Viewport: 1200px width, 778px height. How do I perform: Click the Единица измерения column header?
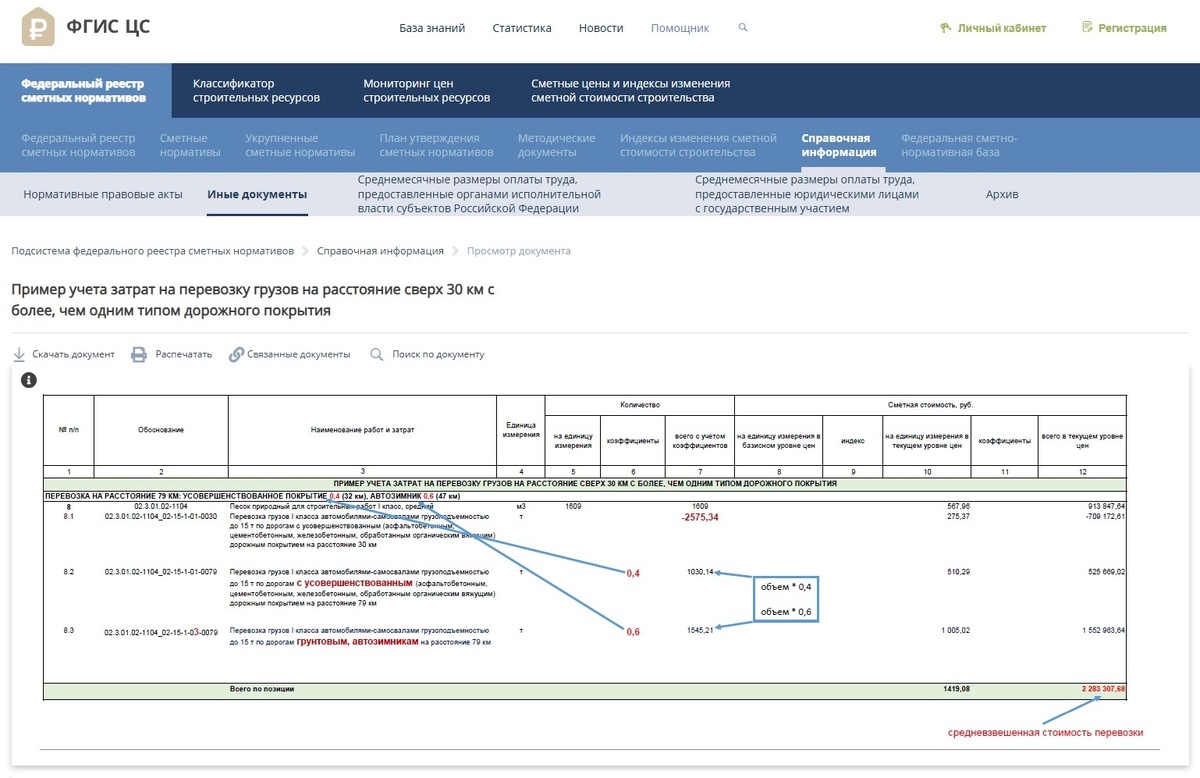(x=520, y=430)
